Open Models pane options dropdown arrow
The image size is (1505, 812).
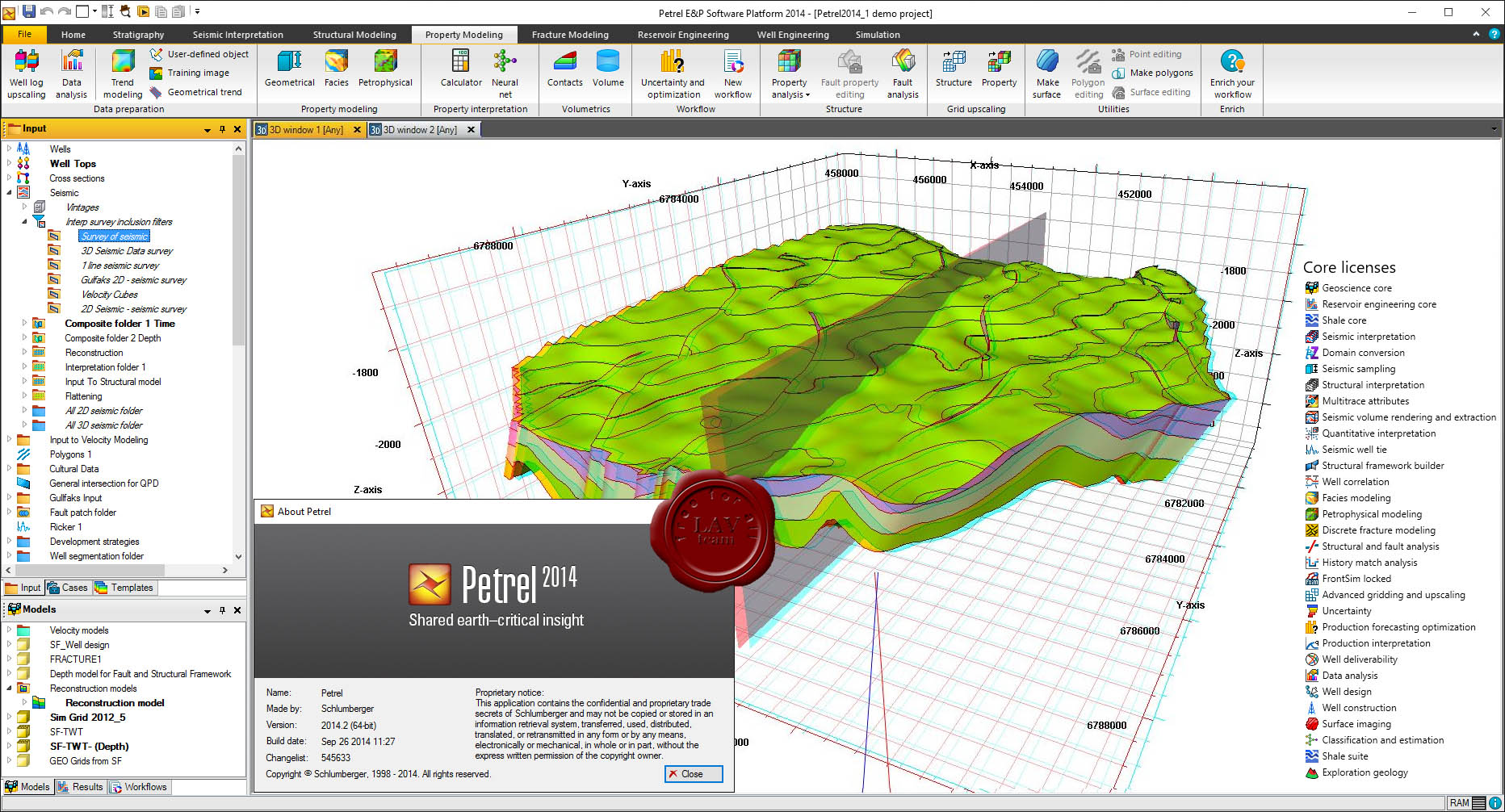click(208, 610)
